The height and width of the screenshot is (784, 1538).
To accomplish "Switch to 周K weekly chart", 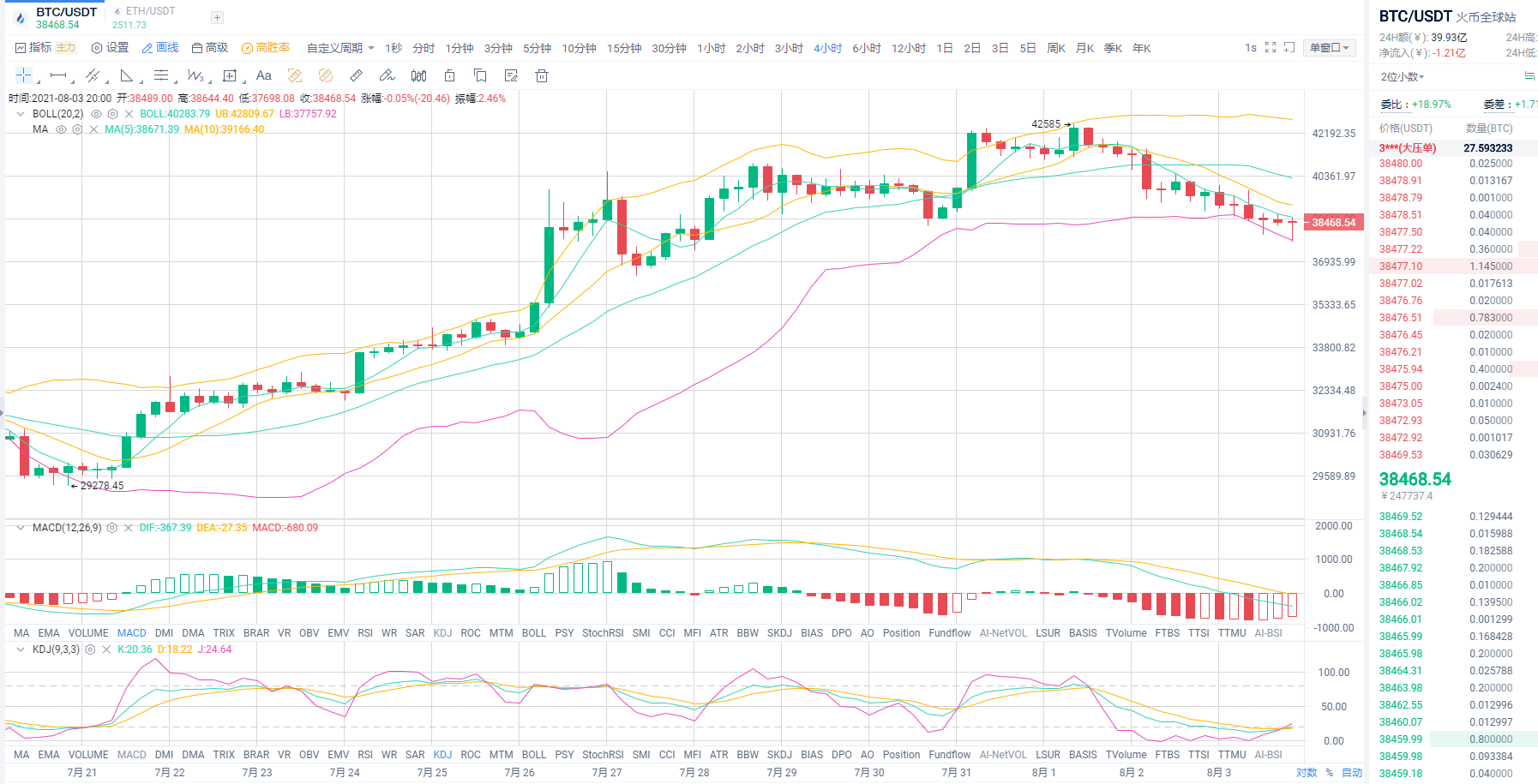I will tap(1056, 48).
